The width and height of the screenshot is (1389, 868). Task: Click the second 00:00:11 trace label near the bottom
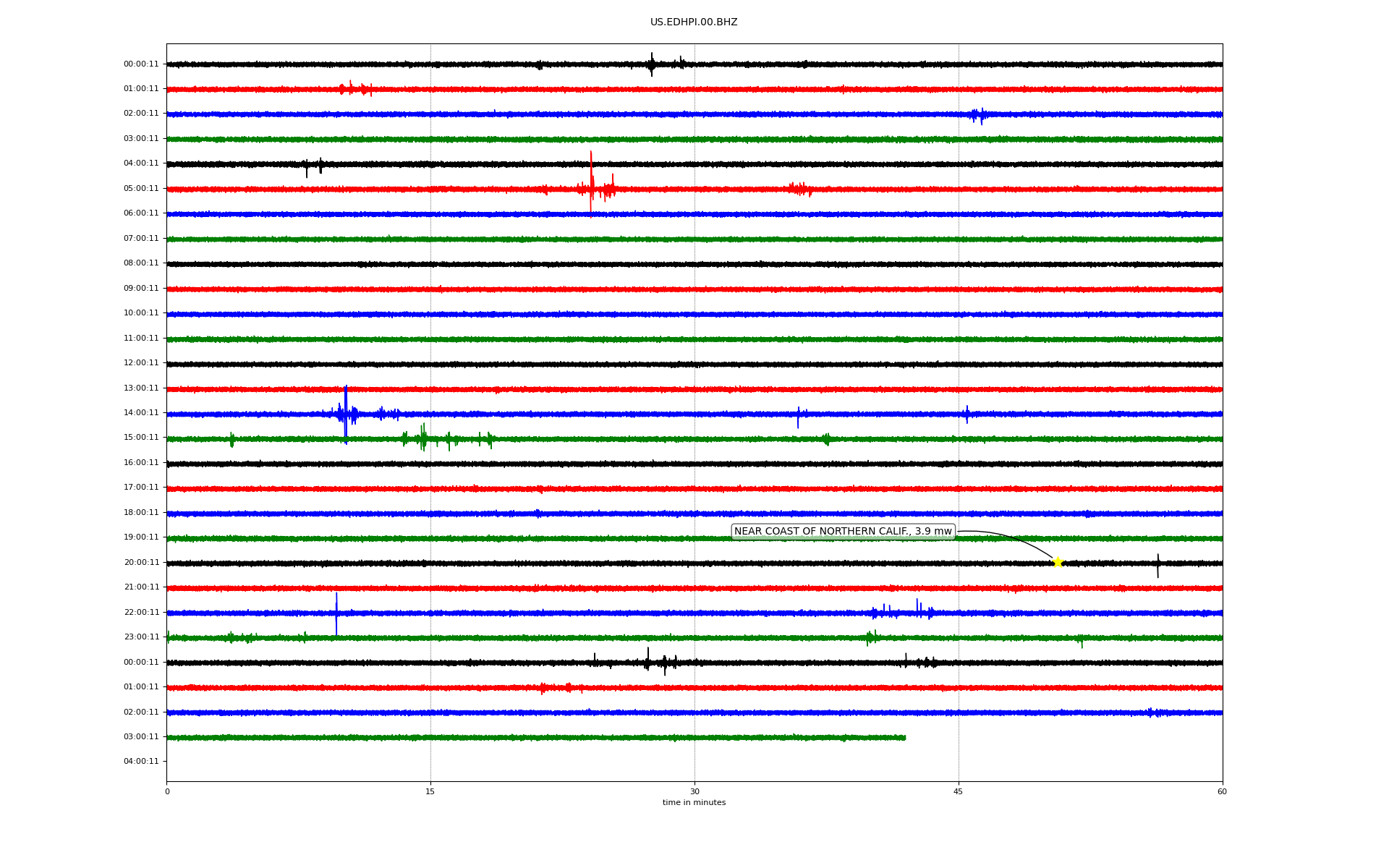pyautogui.click(x=141, y=663)
